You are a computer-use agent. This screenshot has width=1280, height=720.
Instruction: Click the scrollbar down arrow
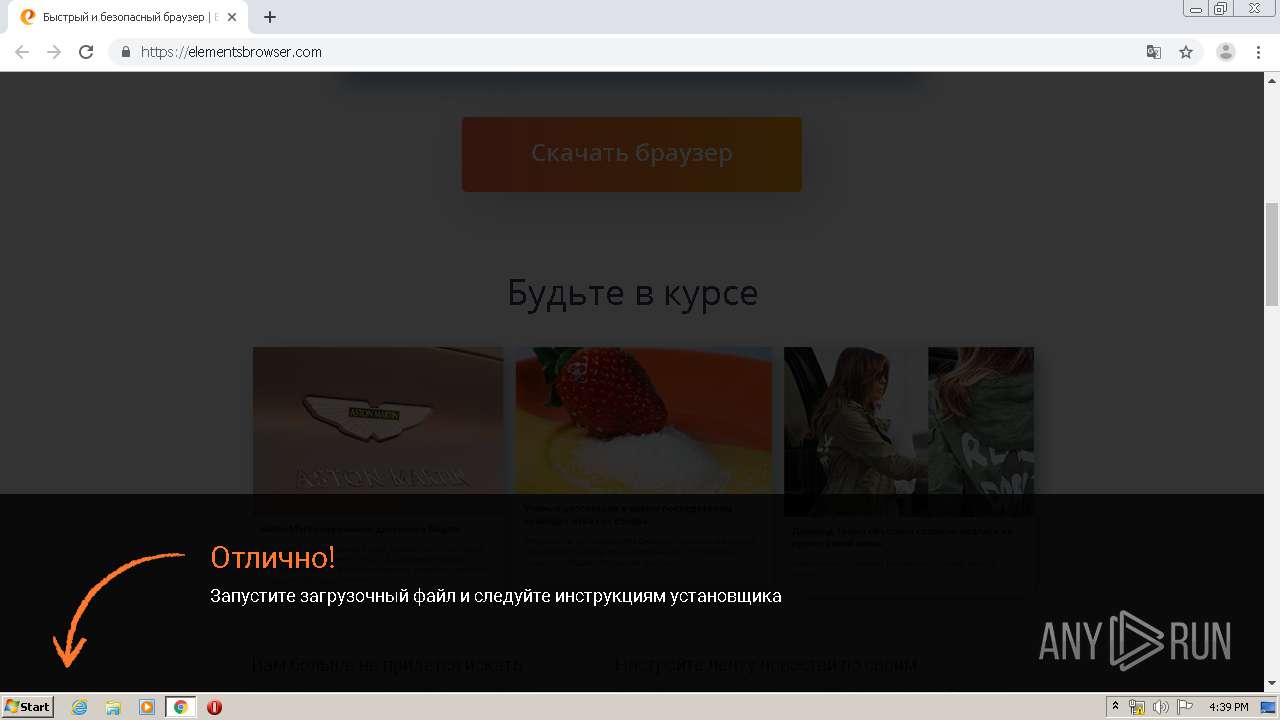point(1272,684)
